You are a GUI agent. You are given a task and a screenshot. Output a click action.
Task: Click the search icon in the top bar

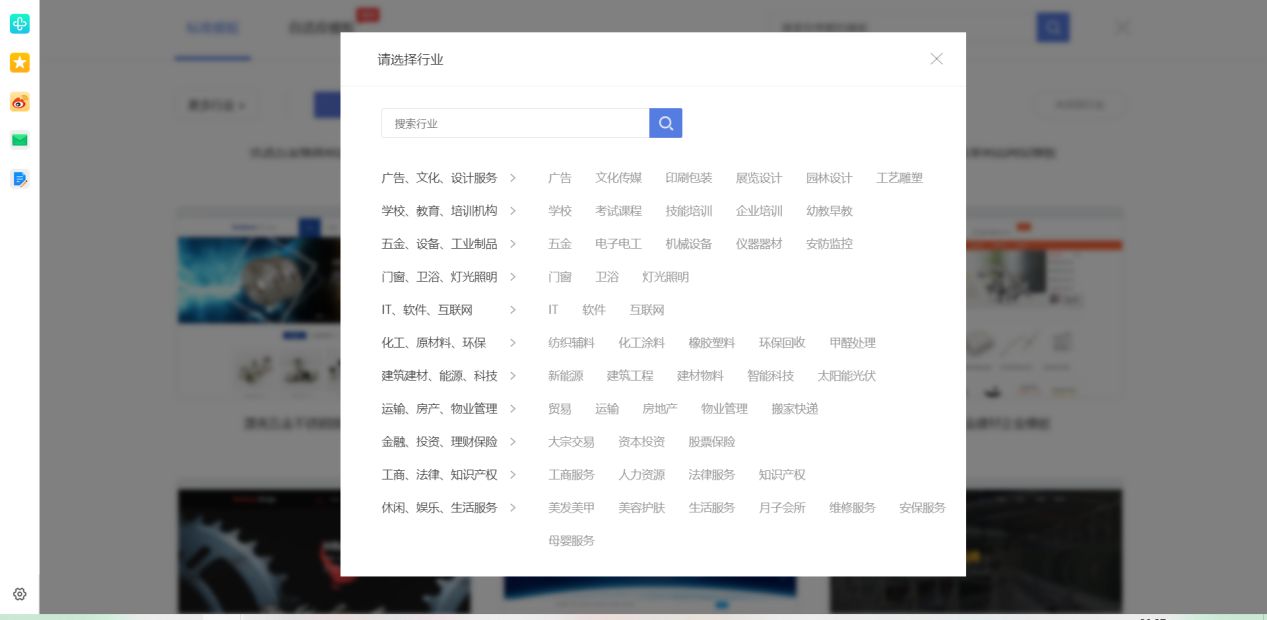[1053, 27]
